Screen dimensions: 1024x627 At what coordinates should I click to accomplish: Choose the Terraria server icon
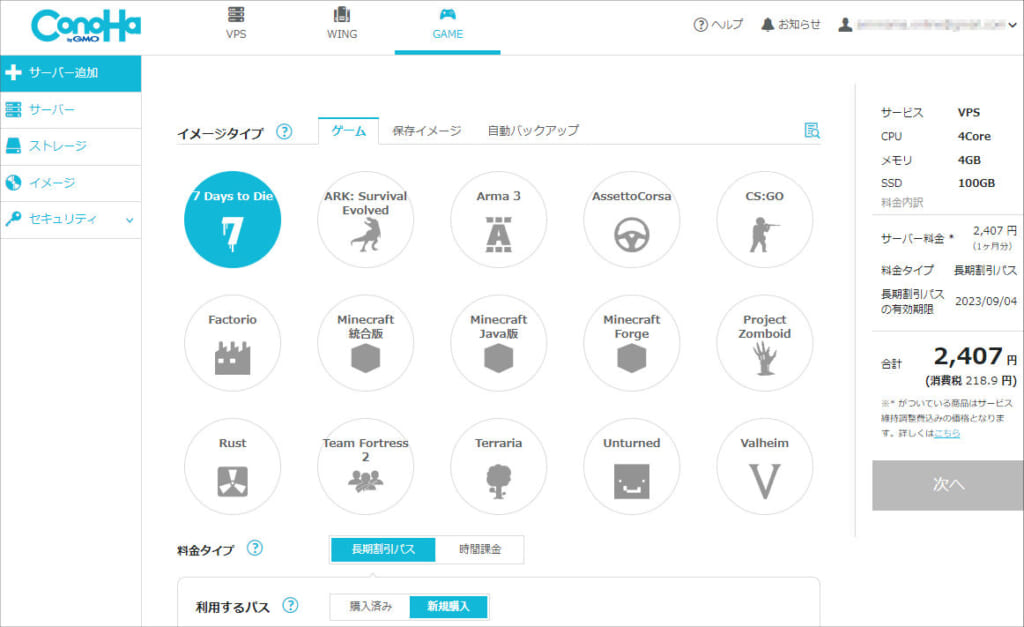498,467
